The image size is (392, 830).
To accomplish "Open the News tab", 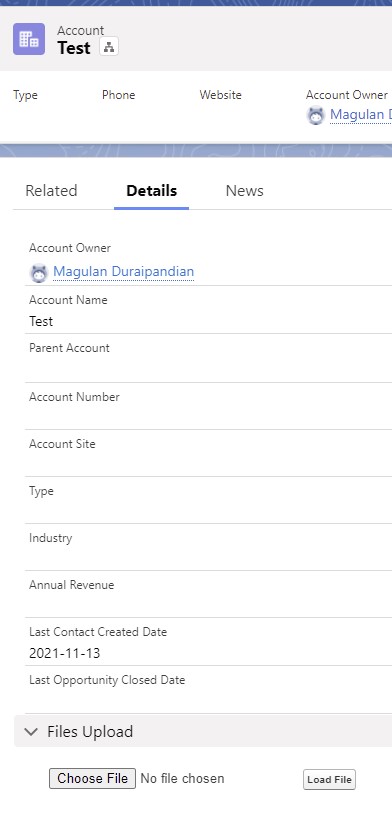I will click(x=244, y=191).
